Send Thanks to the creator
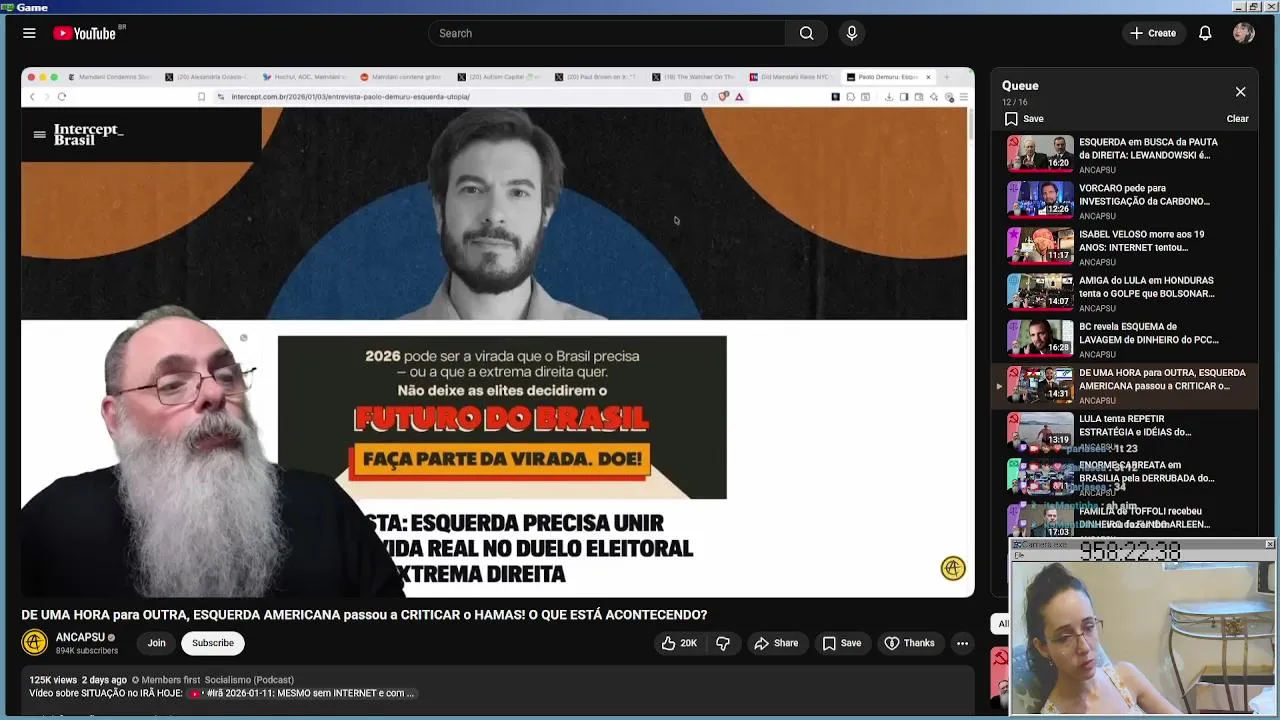The width and height of the screenshot is (1280, 720). [909, 643]
